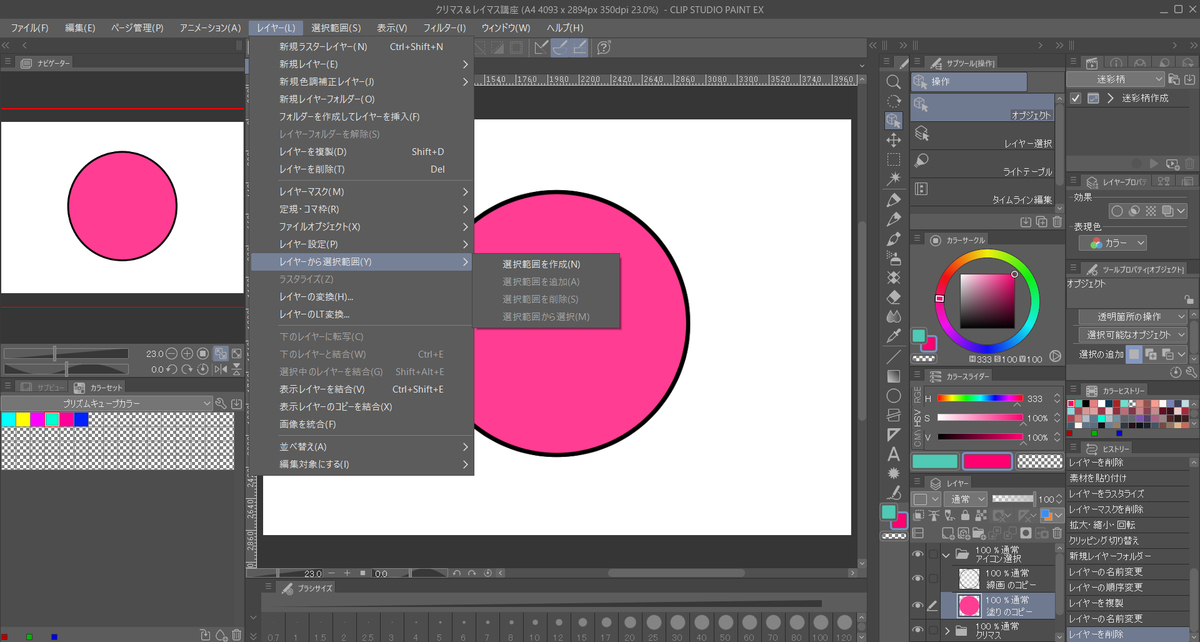1200x642 pixels.
Task: Select the Operation object tool in toolbar
Action: point(893,120)
